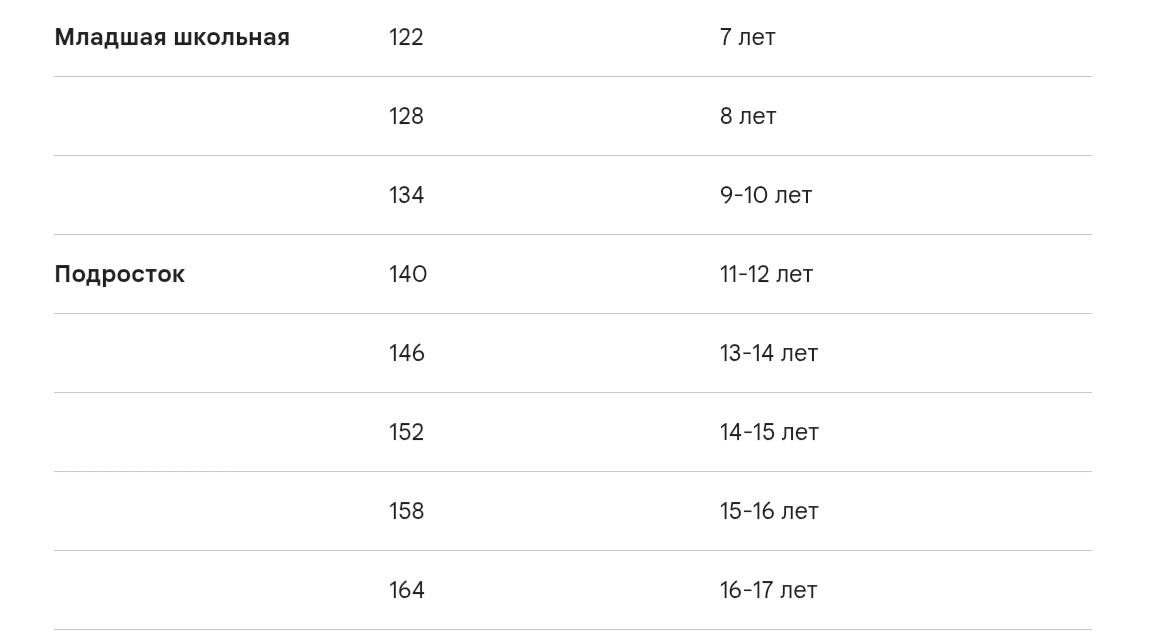Select the '16-17 лет' age cell
Screen dimensions: 1157x636
[769, 590]
